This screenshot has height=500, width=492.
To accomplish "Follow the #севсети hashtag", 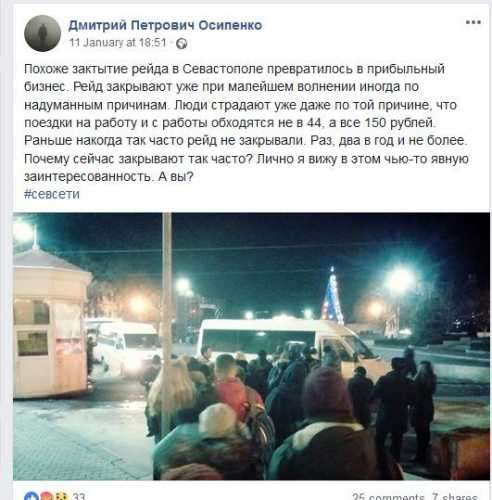I will pos(52,194).
